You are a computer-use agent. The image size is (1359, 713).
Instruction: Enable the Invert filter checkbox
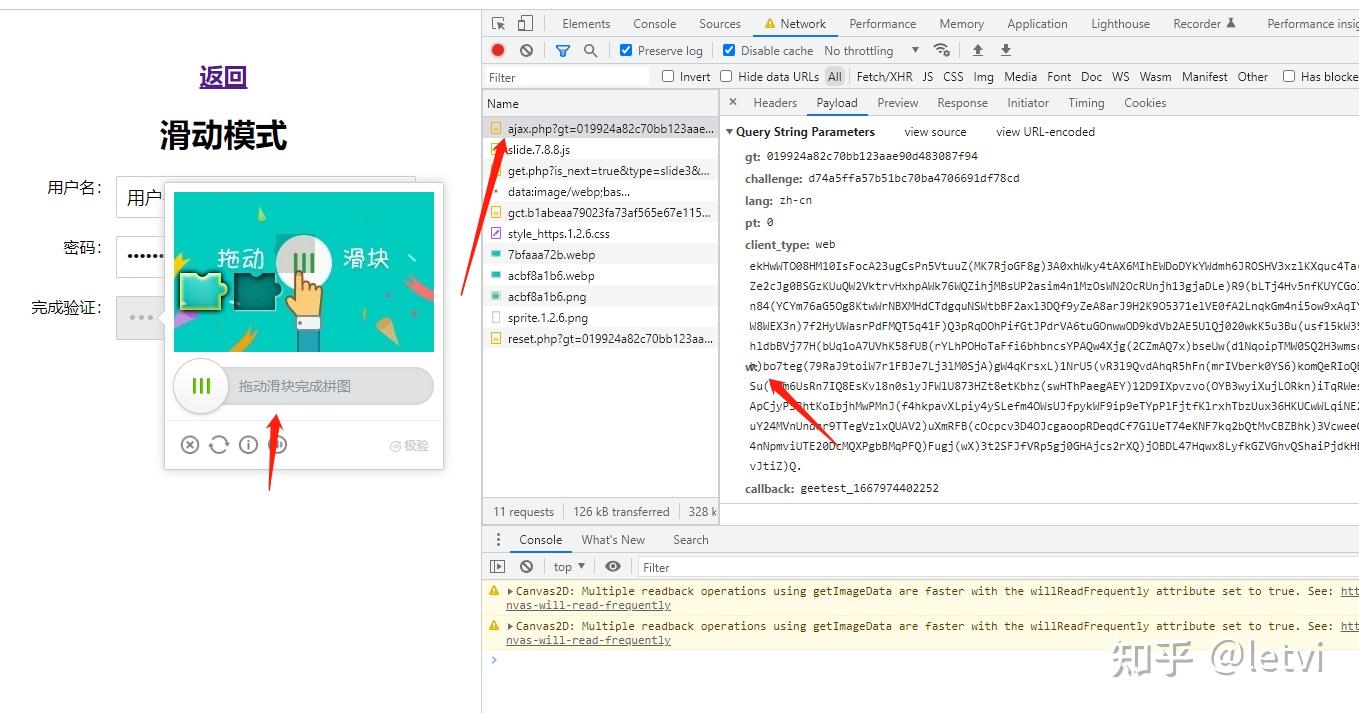[668, 76]
